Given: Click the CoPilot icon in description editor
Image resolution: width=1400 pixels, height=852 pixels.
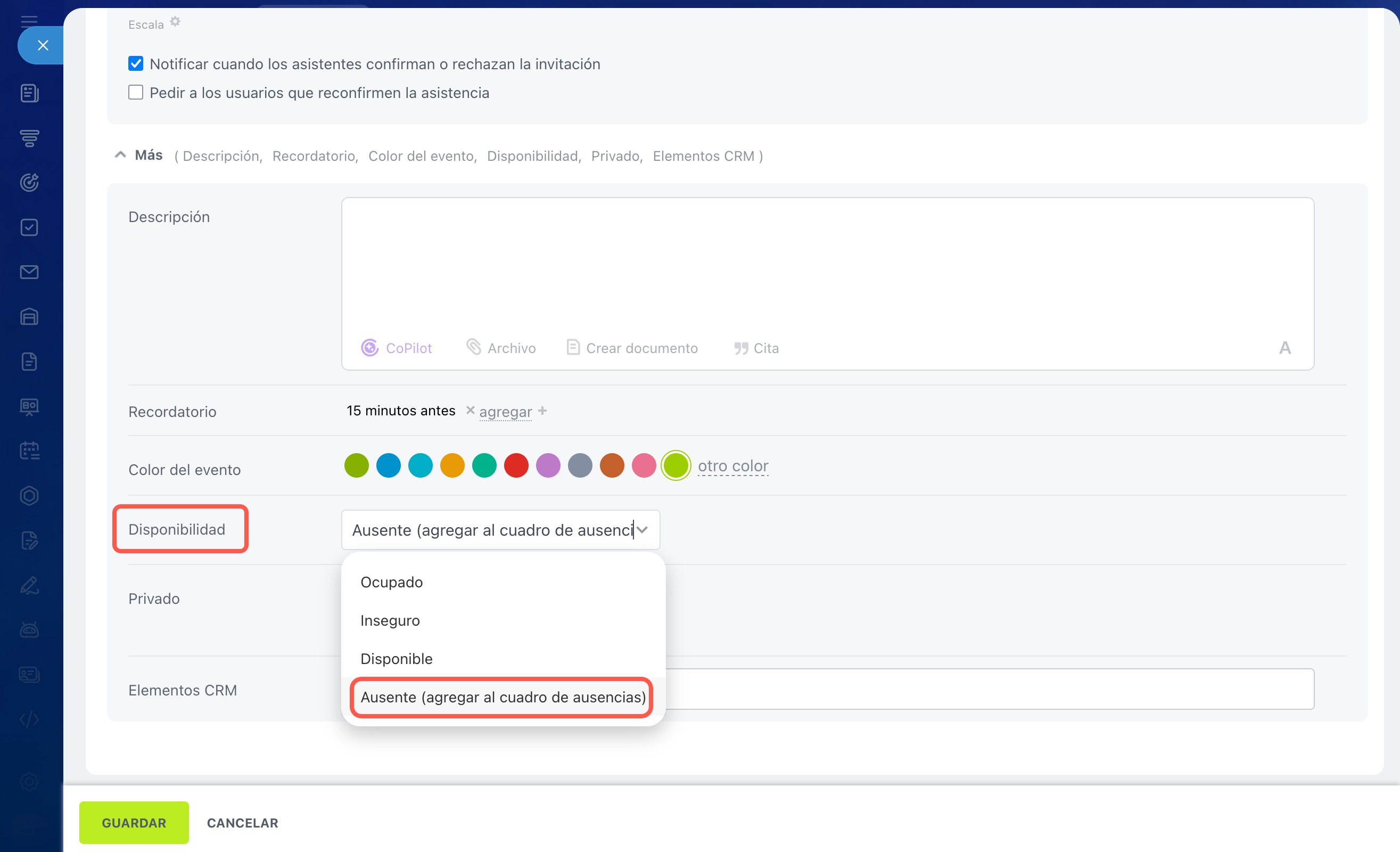Looking at the screenshot, I should click(x=369, y=347).
